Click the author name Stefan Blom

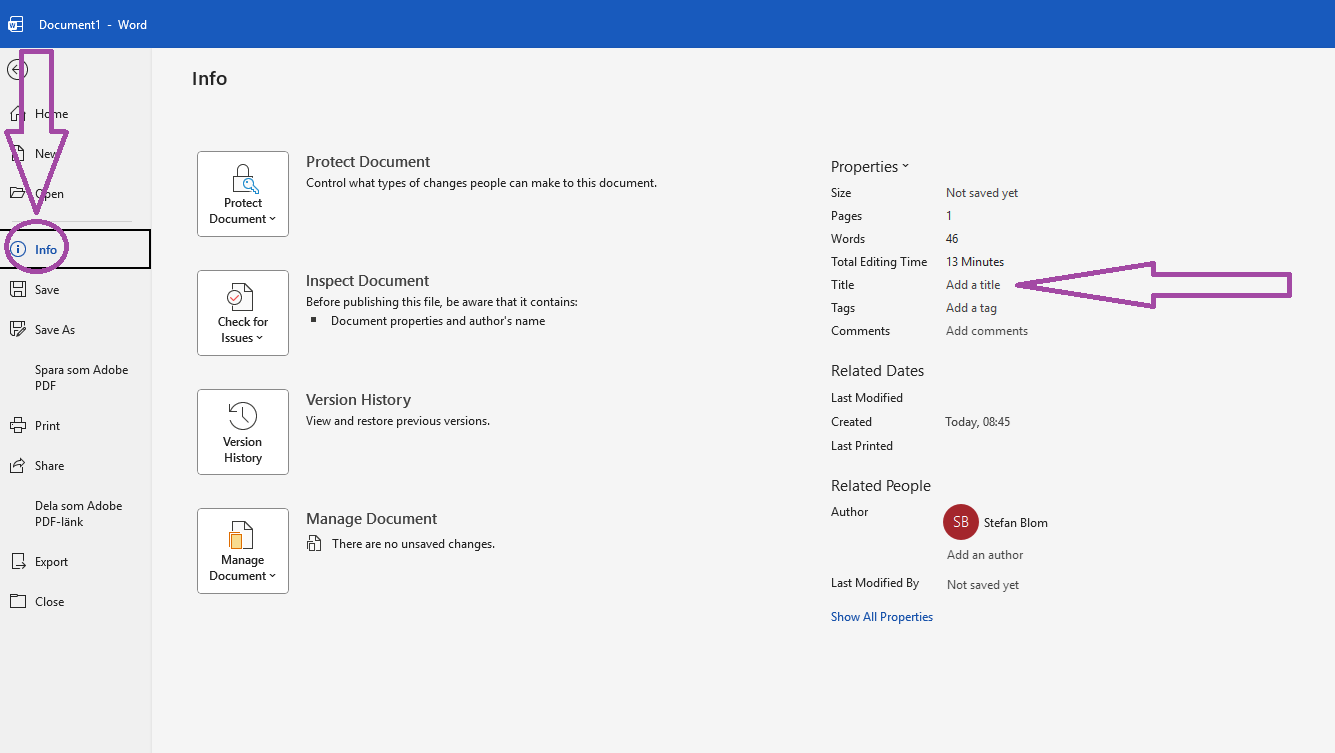(1016, 523)
